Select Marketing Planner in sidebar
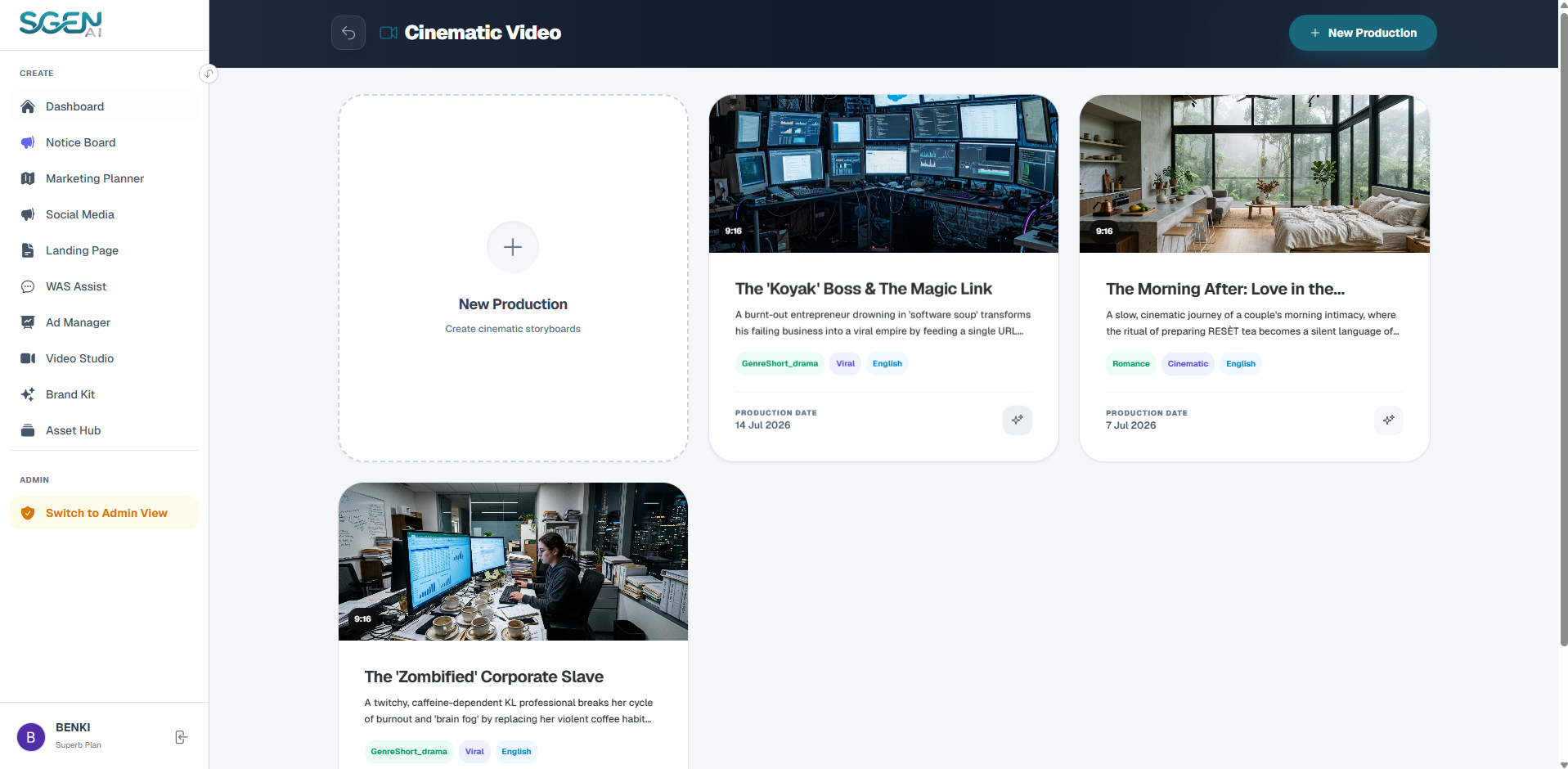Screen dimensions: 1568x769 104,178
